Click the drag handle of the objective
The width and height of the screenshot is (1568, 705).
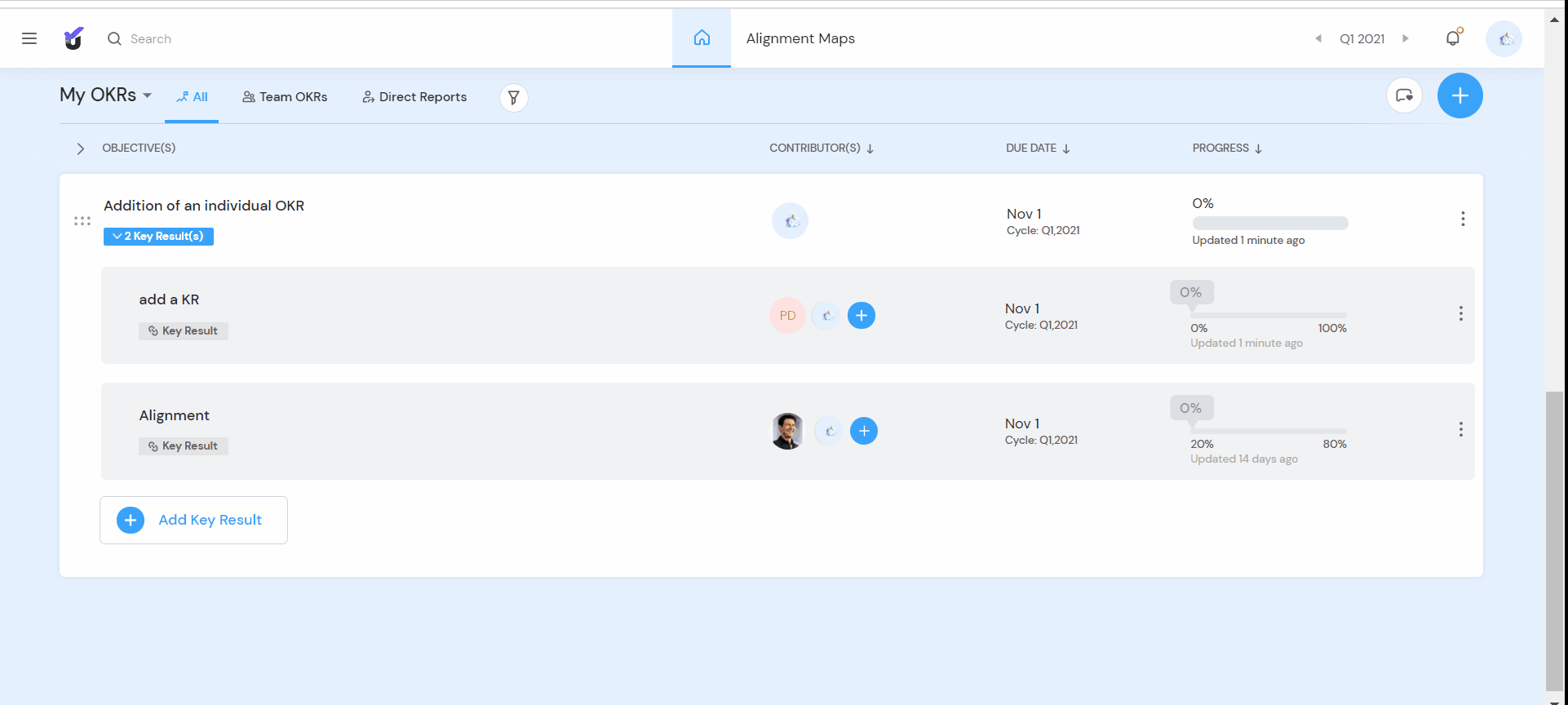(82, 220)
